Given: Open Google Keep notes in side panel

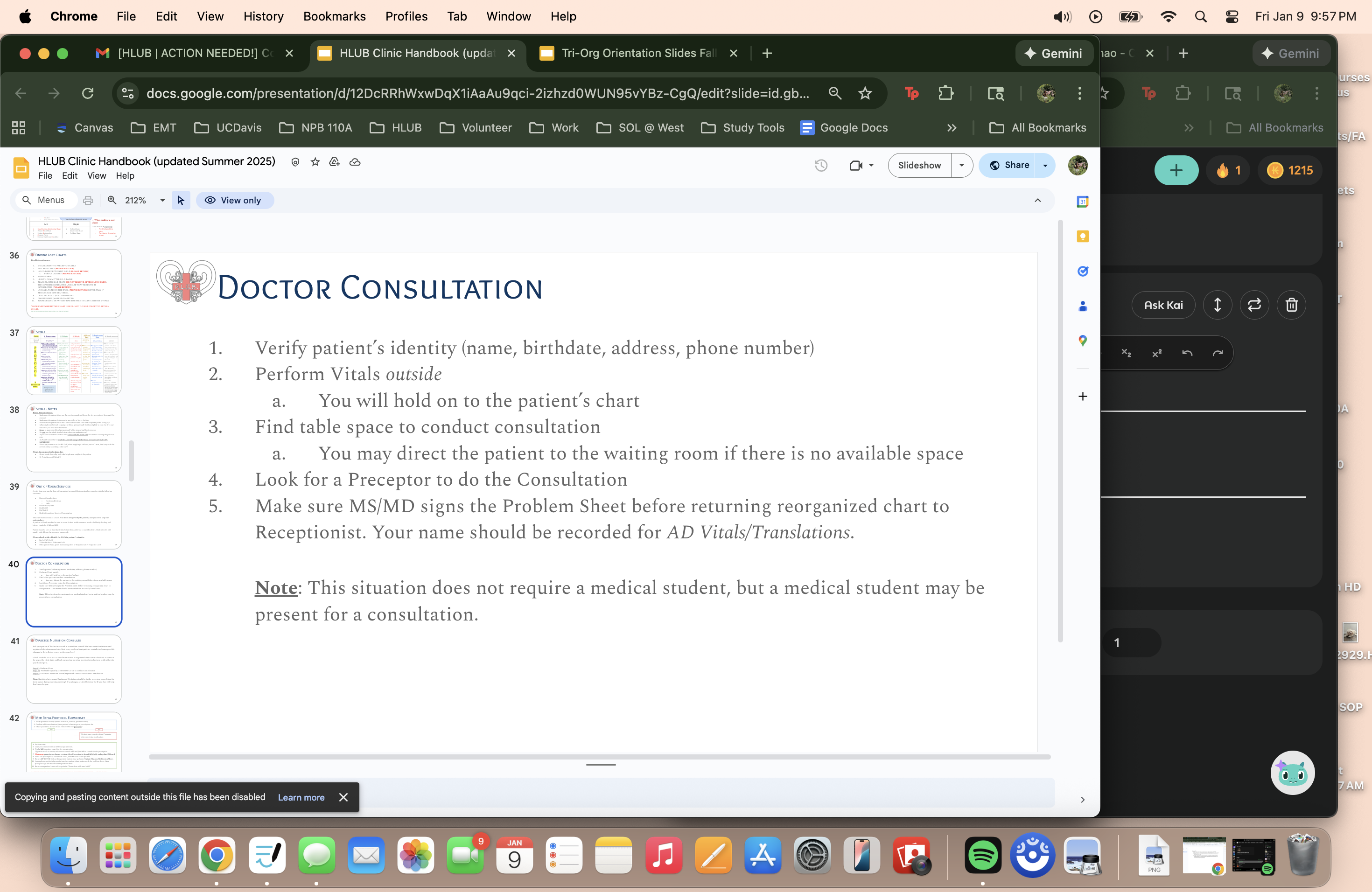Looking at the screenshot, I should [x=1083, y=236].
